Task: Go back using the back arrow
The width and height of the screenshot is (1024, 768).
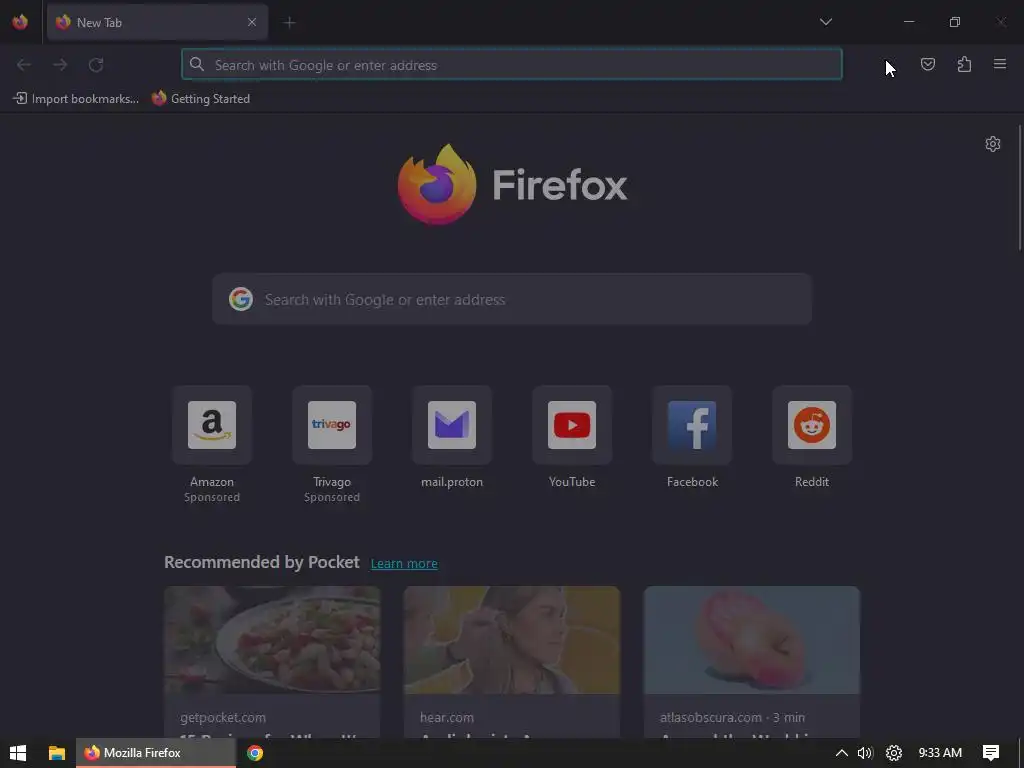Action: [x=24, y=65]
